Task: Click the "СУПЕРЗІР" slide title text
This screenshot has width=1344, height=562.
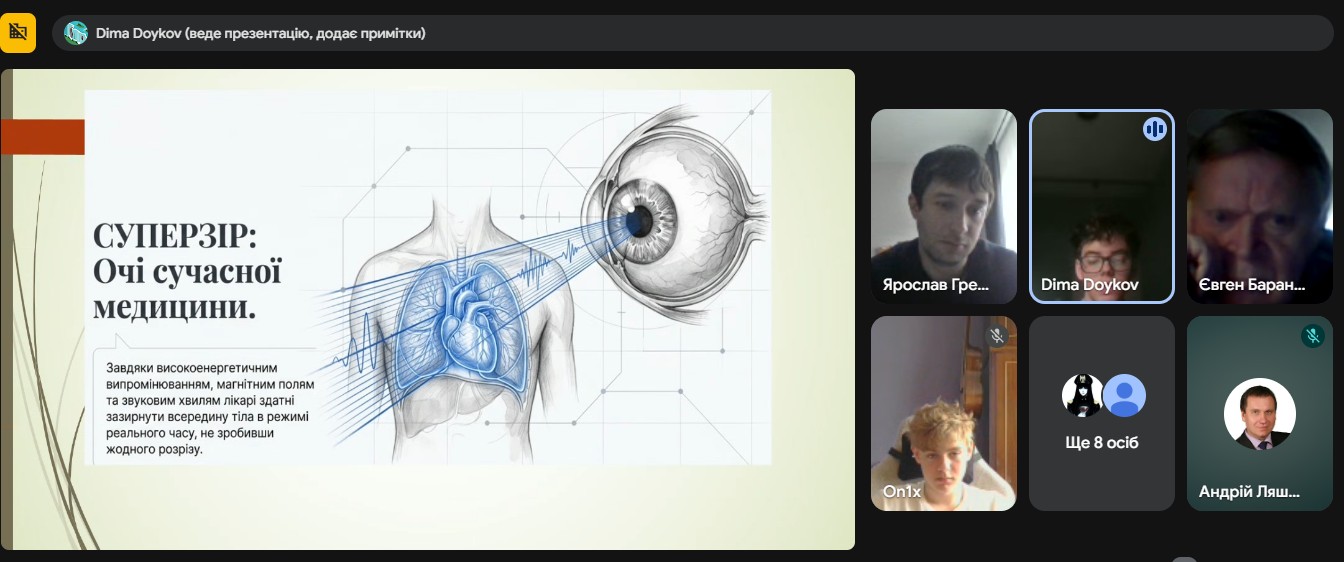Action: [175, 237]
